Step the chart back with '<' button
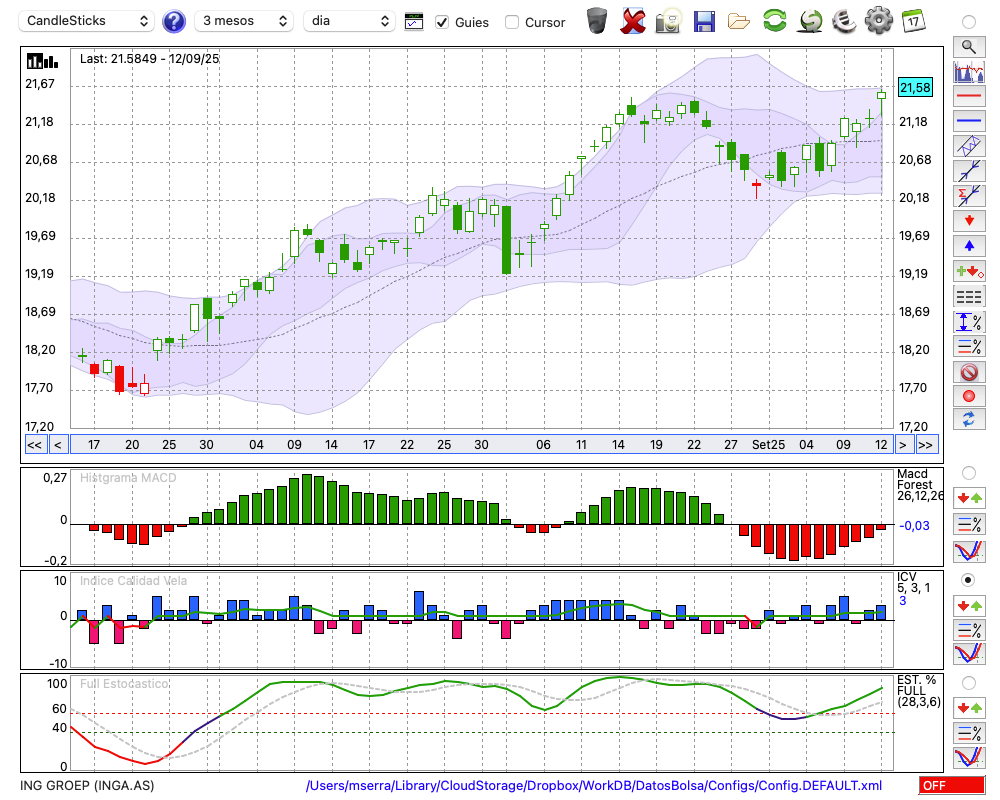The height and width of the screenshot is (800, 1000). pos(58,445)
